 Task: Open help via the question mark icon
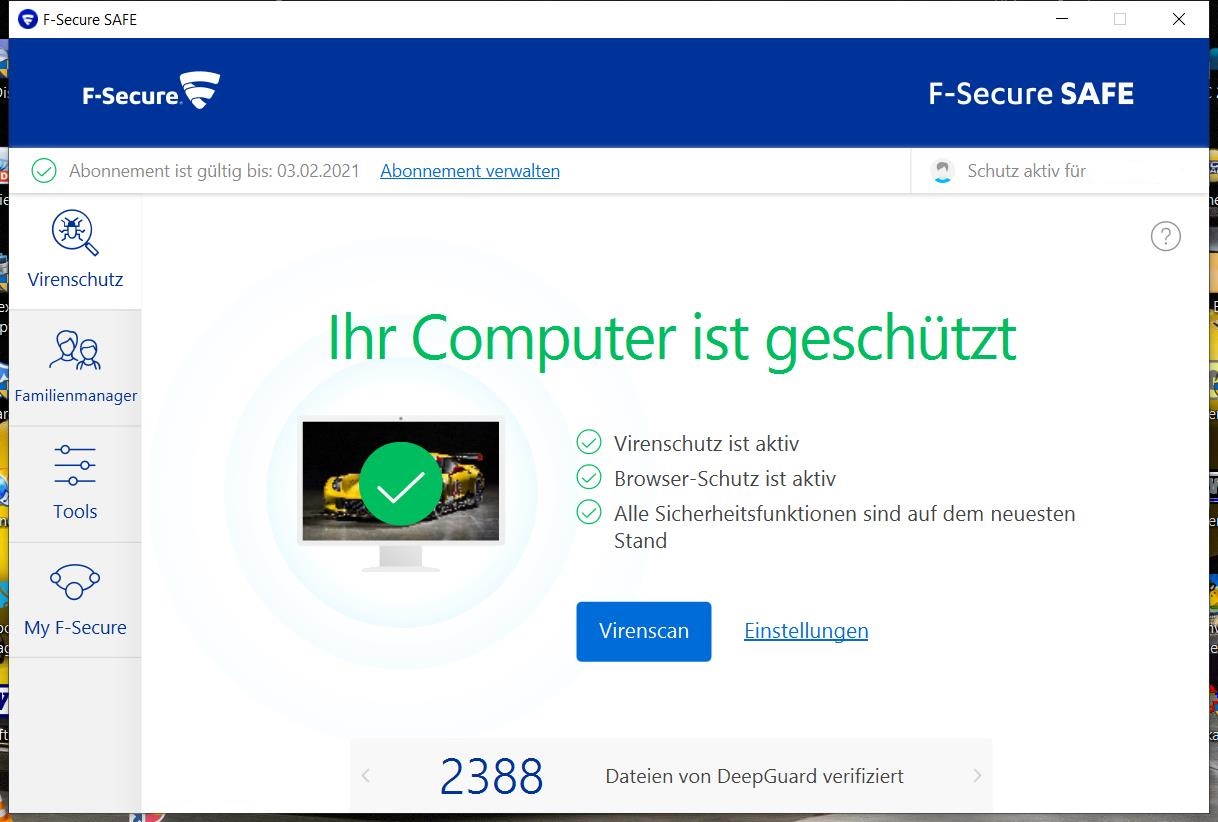(1166, 236)
